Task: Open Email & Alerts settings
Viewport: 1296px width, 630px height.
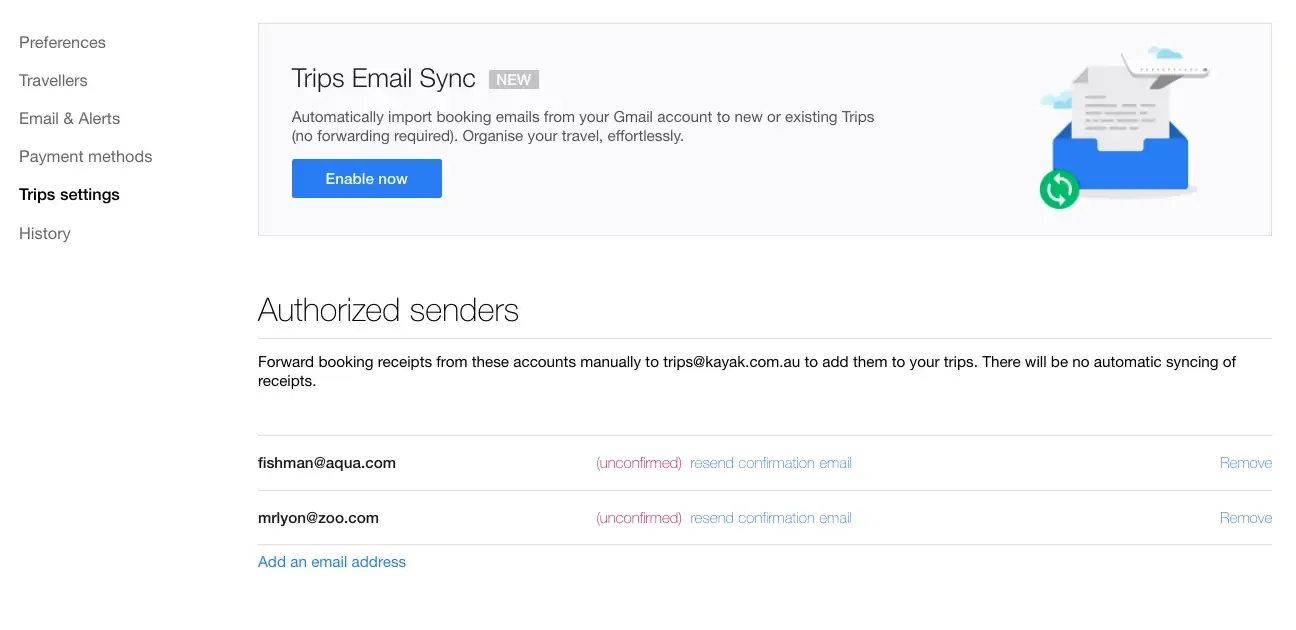Action: (69, 119)
